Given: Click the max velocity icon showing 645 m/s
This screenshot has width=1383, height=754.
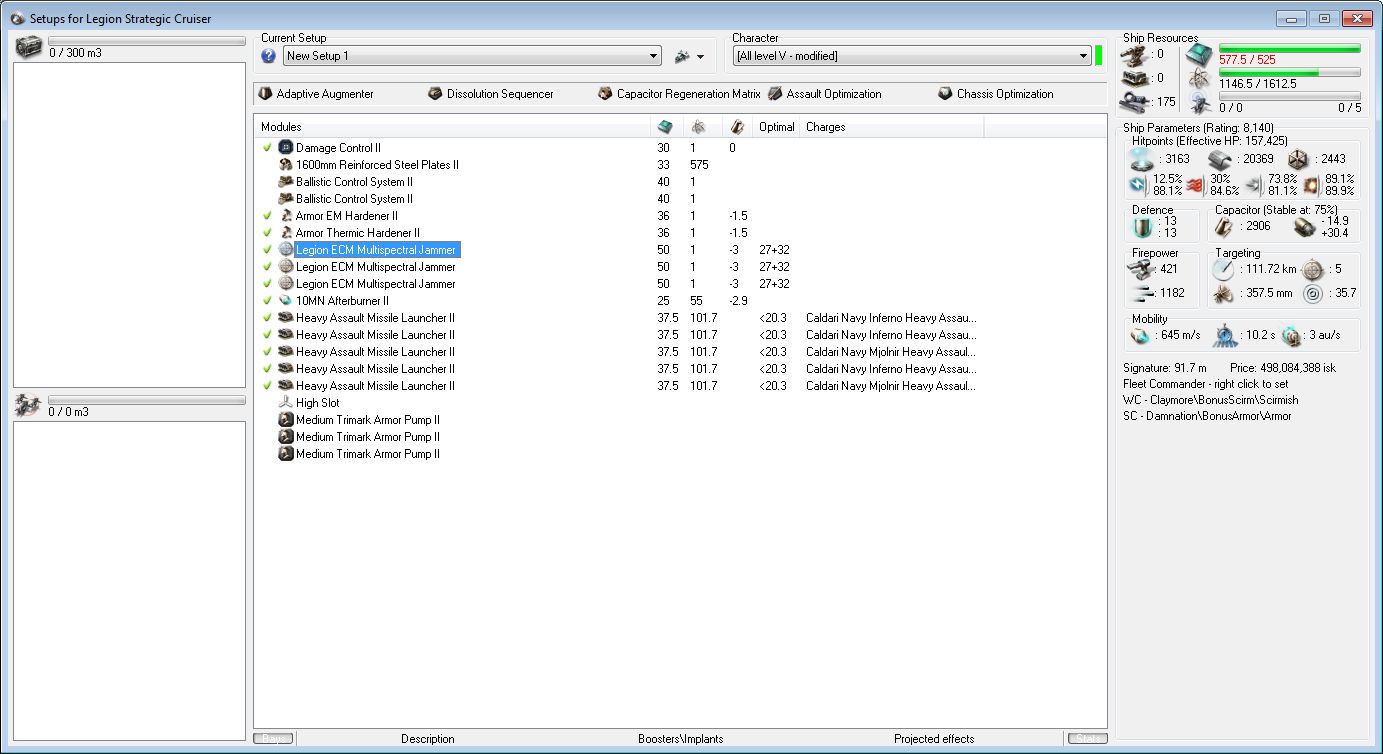Looking at the screenshot, I should (x=1141, y=336).
